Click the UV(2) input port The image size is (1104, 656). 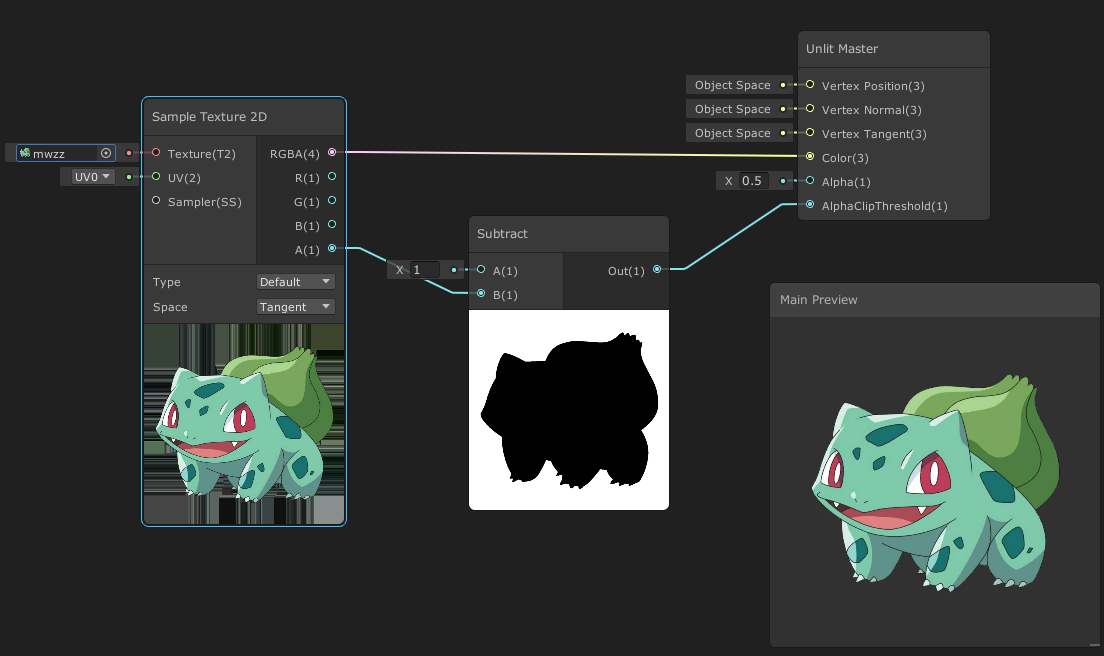pos(156,177)
